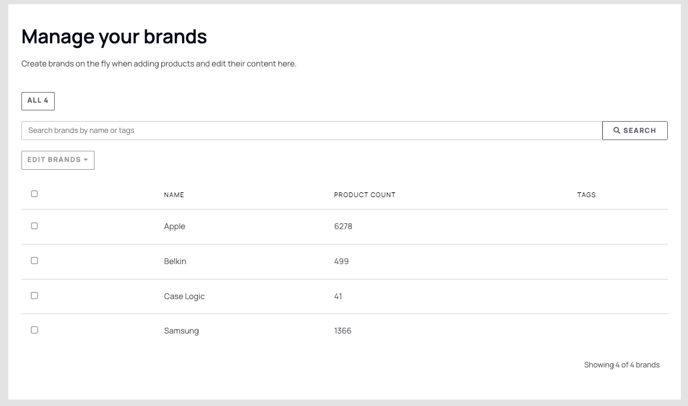688x406 pixels.
Task: Select the Case Logic row checkbox
Action: [x=34, y=295]
